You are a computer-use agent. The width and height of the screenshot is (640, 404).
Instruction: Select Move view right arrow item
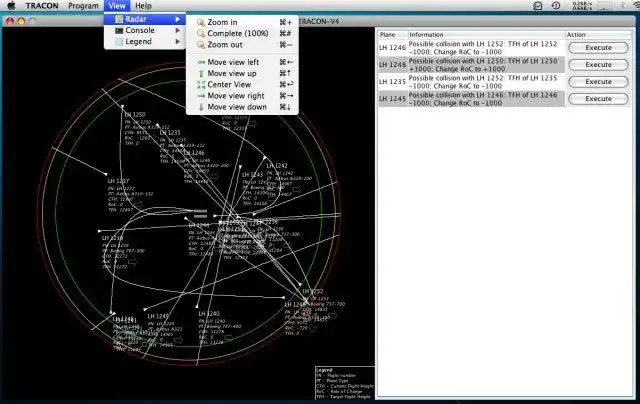(x=242, y=96)
